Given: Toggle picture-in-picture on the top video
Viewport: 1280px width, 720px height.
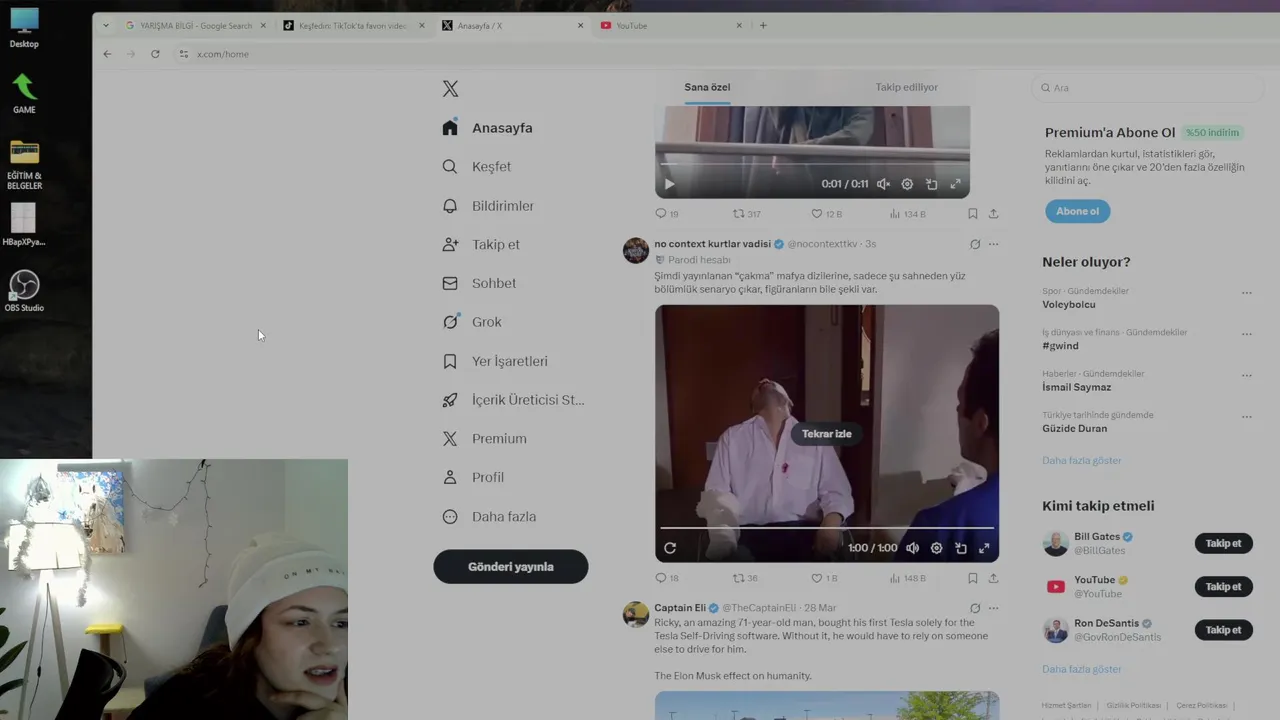Looking at the screenshot, I should (x=931, y=184).
